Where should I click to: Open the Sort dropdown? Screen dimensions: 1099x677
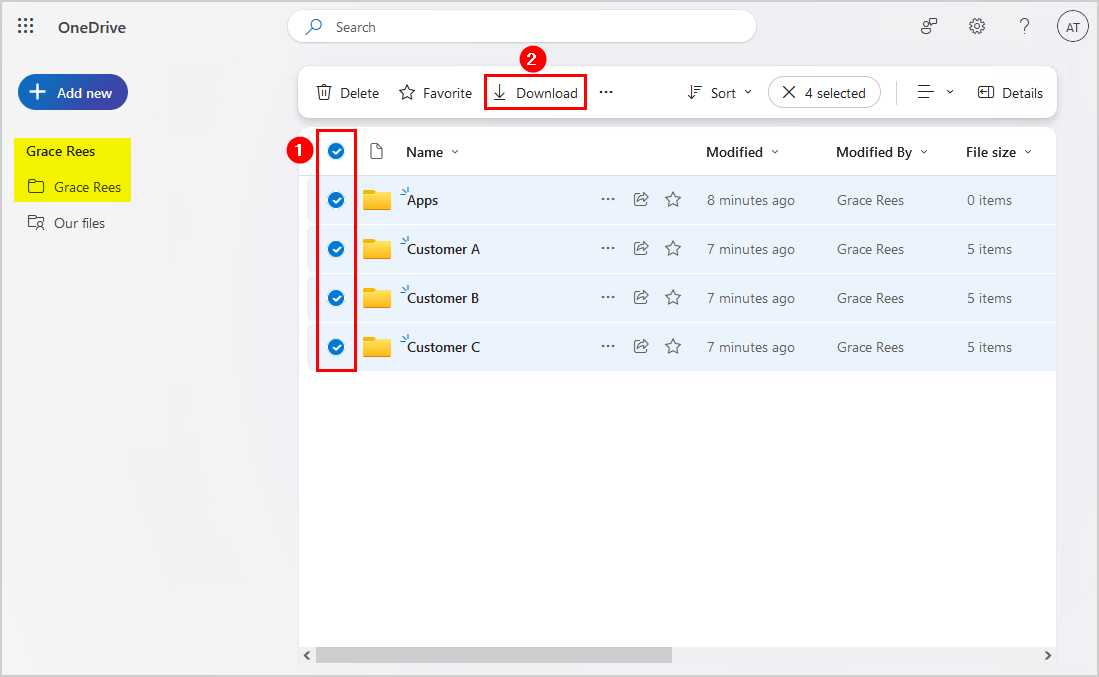coord(720,93)
